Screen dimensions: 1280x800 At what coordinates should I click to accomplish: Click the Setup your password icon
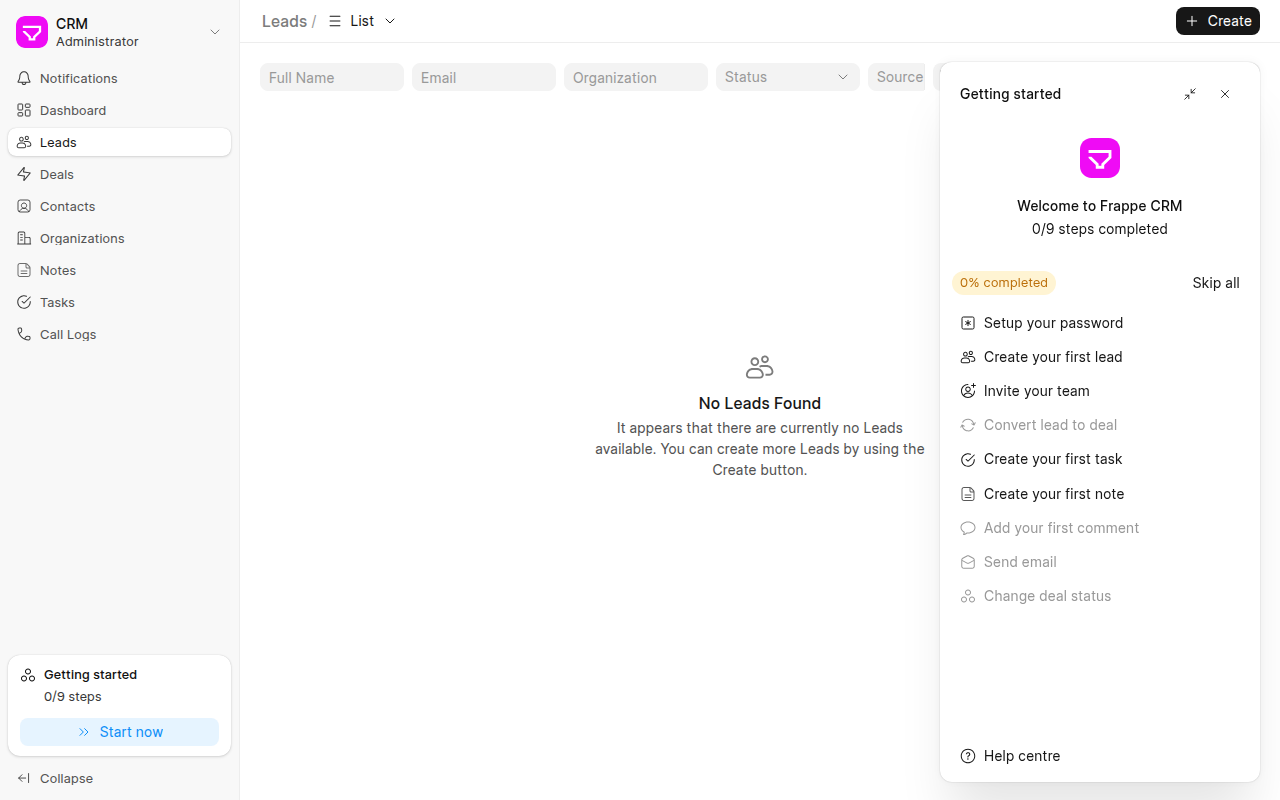click(x=968, y=323)
